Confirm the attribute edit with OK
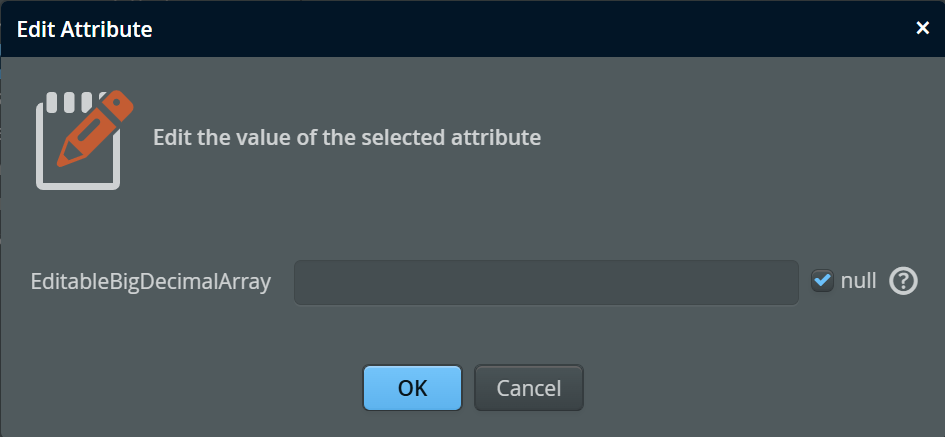 (x=412, y=388)
